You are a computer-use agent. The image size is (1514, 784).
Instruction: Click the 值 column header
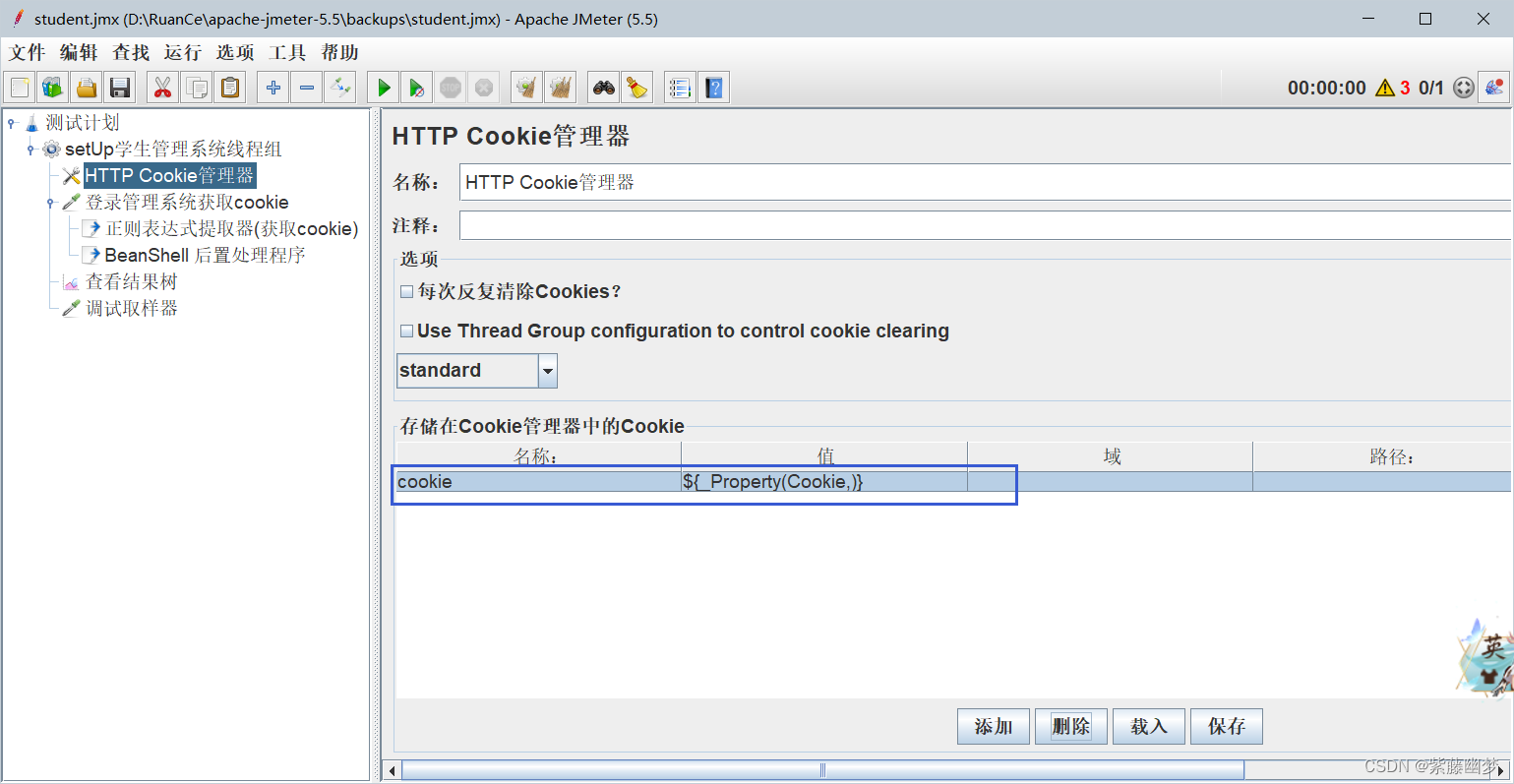(824, 457)
